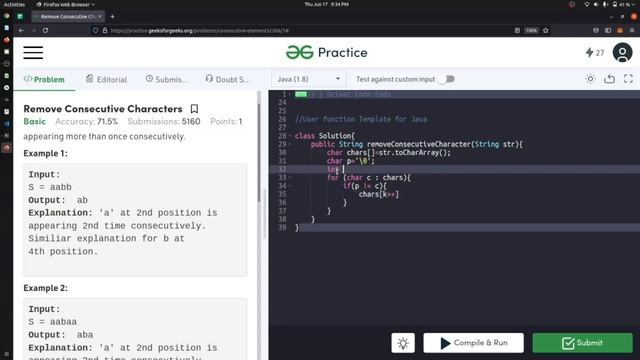Click 'Accuracy: 71.5%' stat
Viewport: 640px width, 360px height.
(87, 122)
